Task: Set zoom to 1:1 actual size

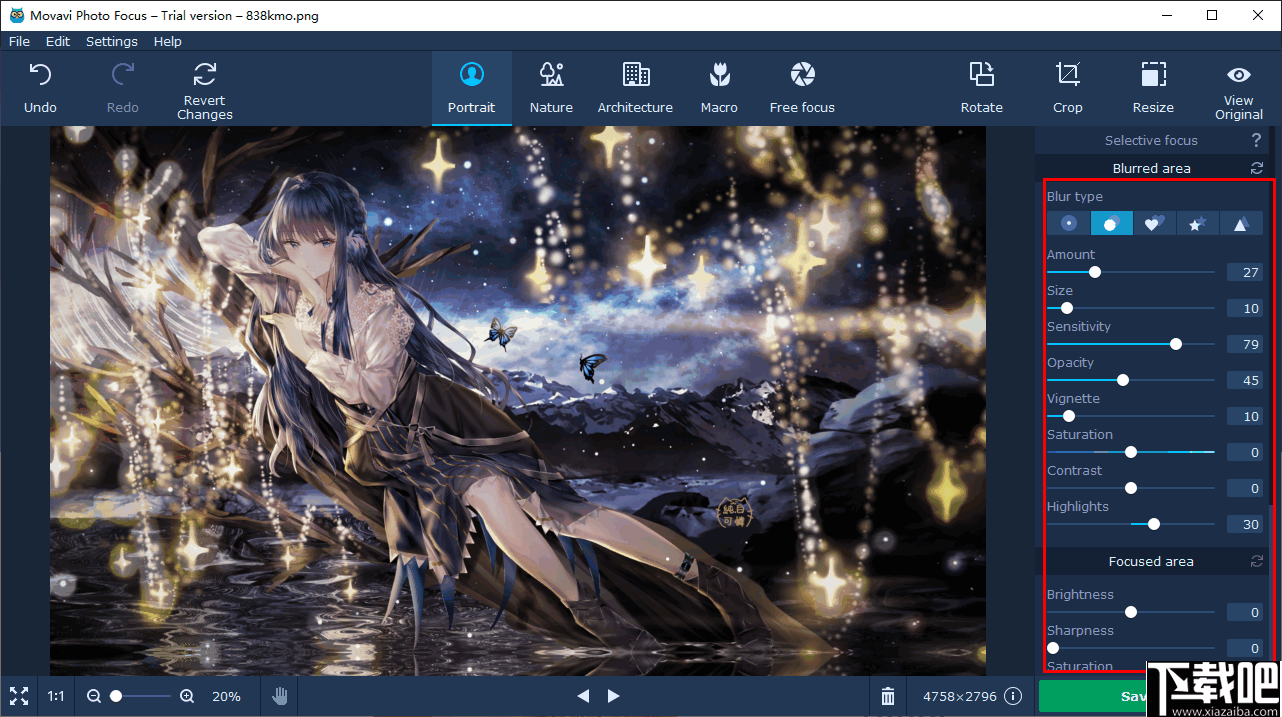Action: 57,696
